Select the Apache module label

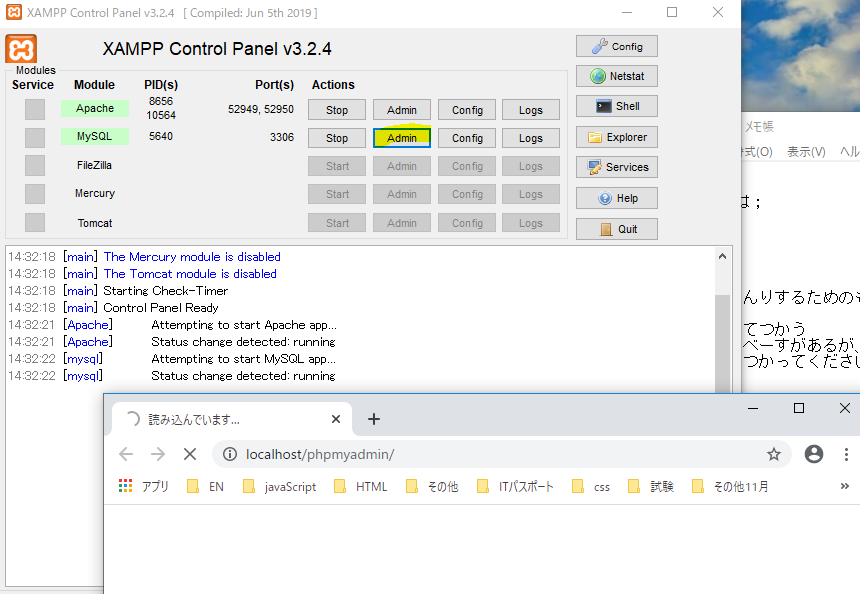coord(95,108)
